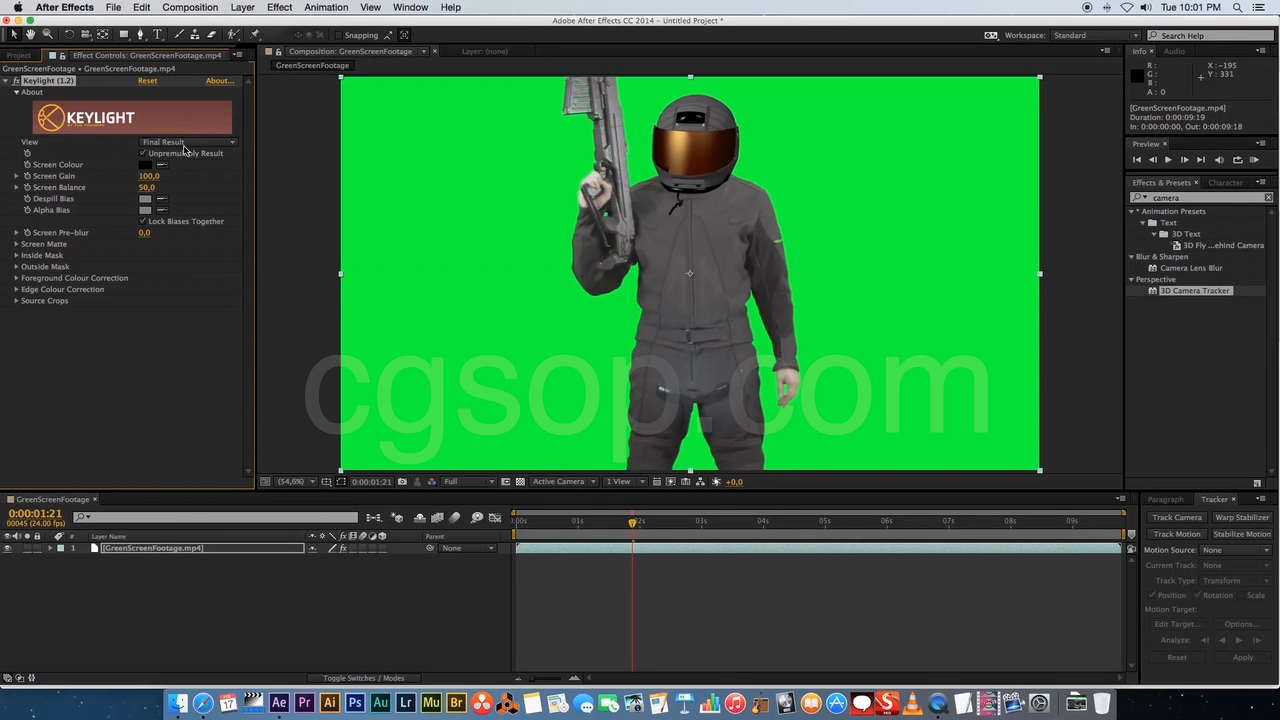Screen dimensions: 1280x720
Task: Select the Hand tool
Action: 30,35
